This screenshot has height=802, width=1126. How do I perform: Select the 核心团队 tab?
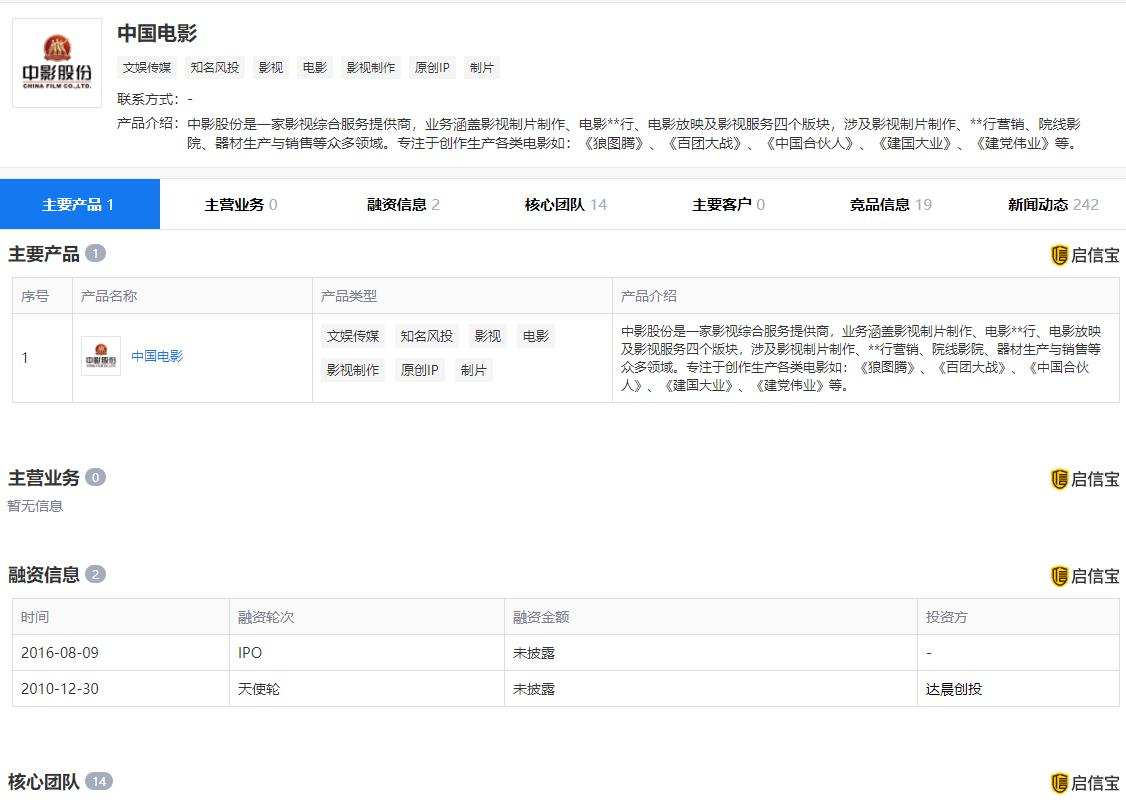click(560, 203)
